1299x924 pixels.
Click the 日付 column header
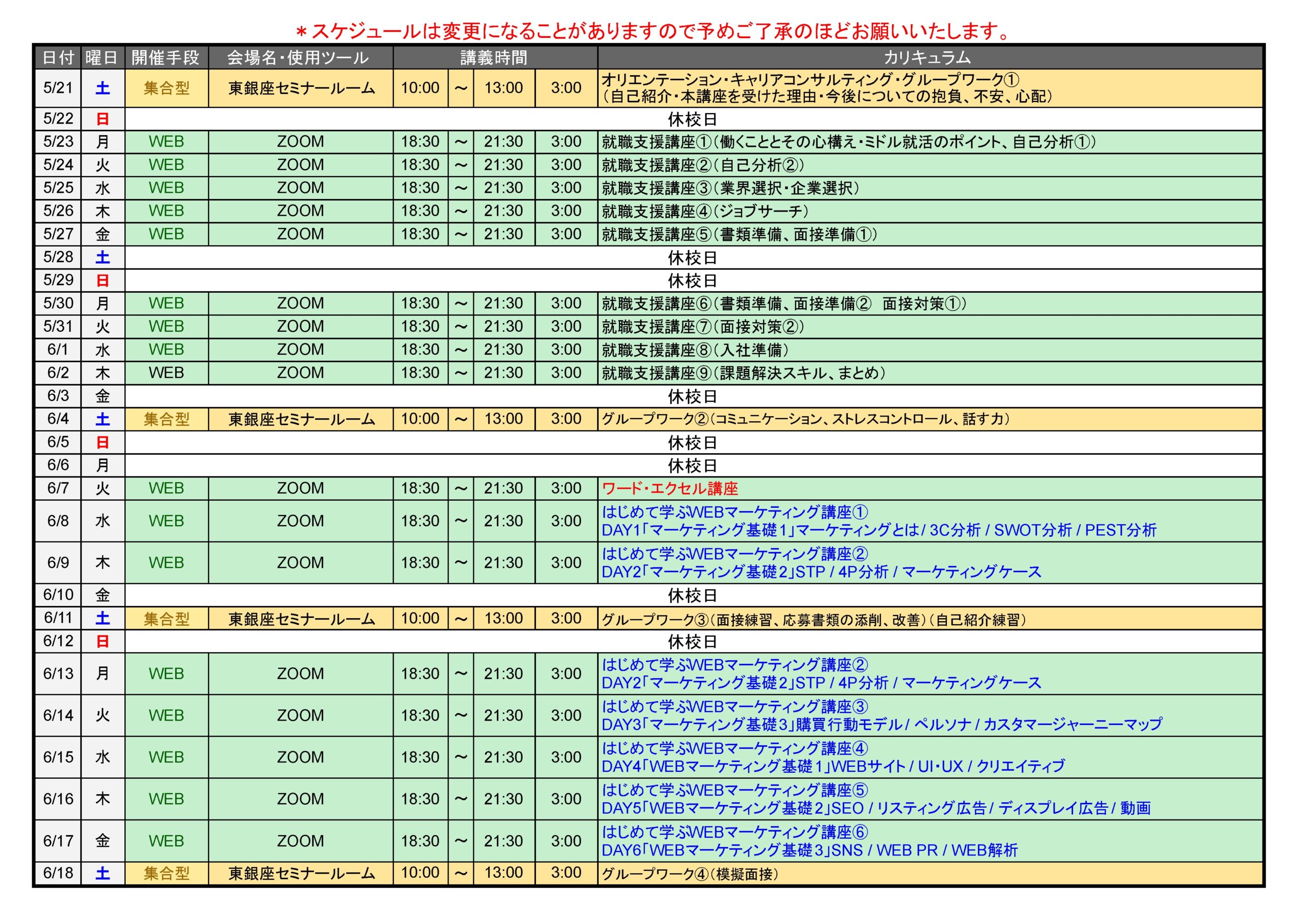coord(58,57)
